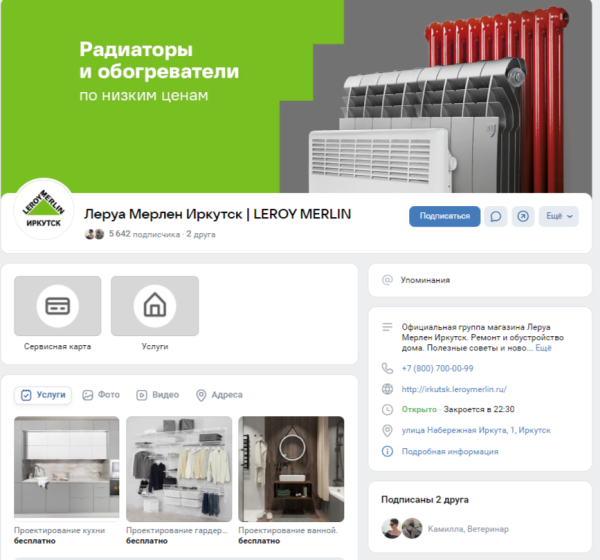Image resolution: width=600 pixels, height=560 pixels.
Task: Open the Проектирование ванной service thumbnail
Action: point(291,468)
